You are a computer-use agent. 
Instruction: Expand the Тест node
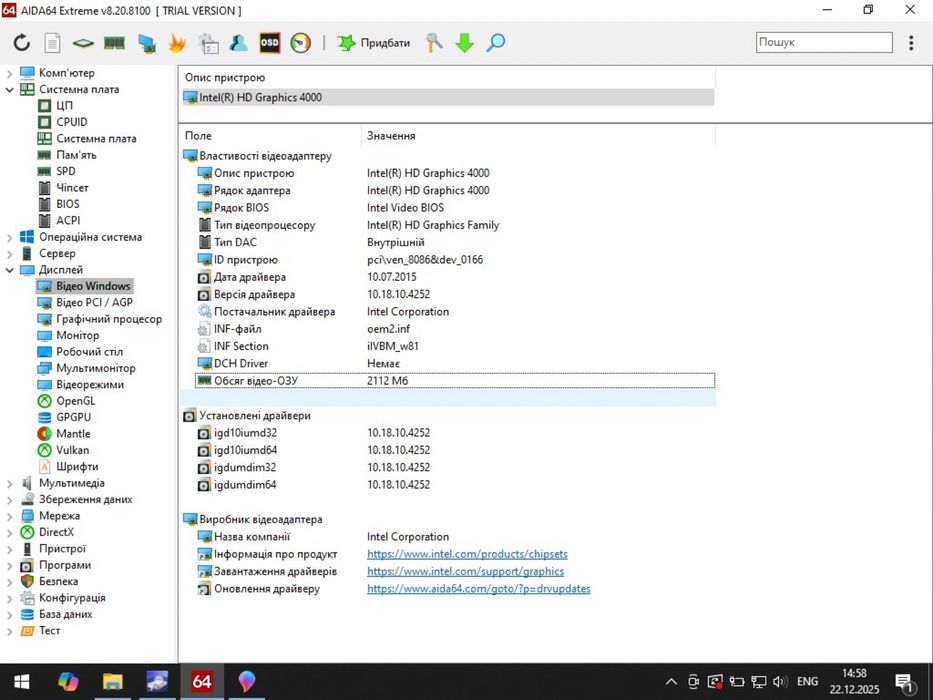(9, 631)
